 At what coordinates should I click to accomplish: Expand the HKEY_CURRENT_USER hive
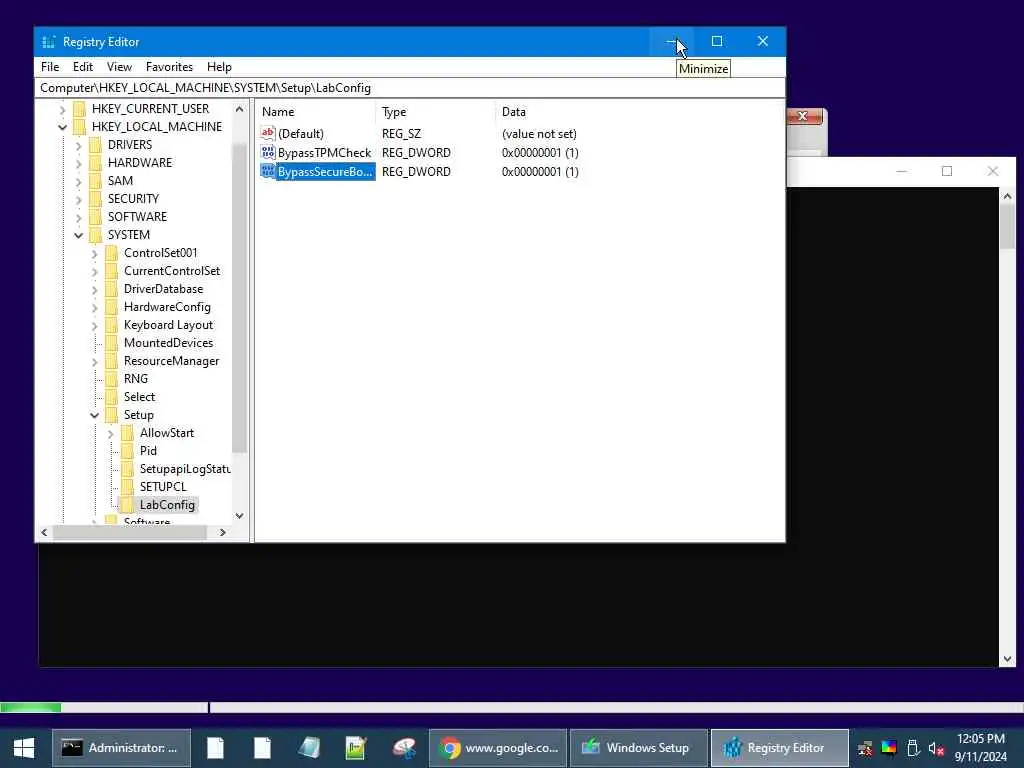(x=63, y=109)
